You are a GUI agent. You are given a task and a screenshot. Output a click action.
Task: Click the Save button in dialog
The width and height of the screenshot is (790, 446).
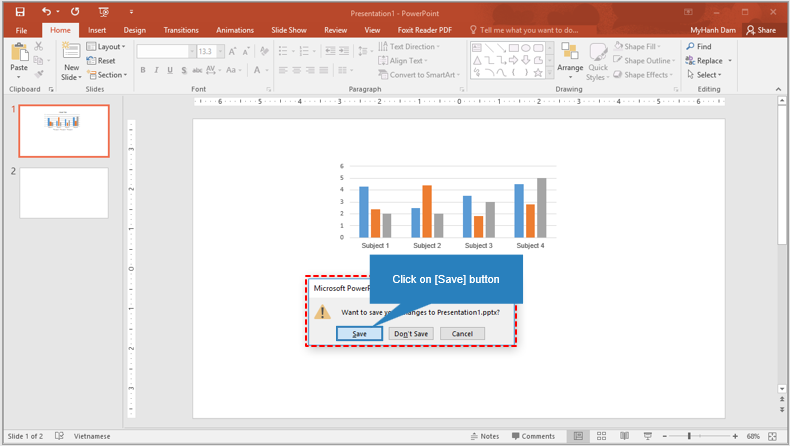tap(359, 334)
